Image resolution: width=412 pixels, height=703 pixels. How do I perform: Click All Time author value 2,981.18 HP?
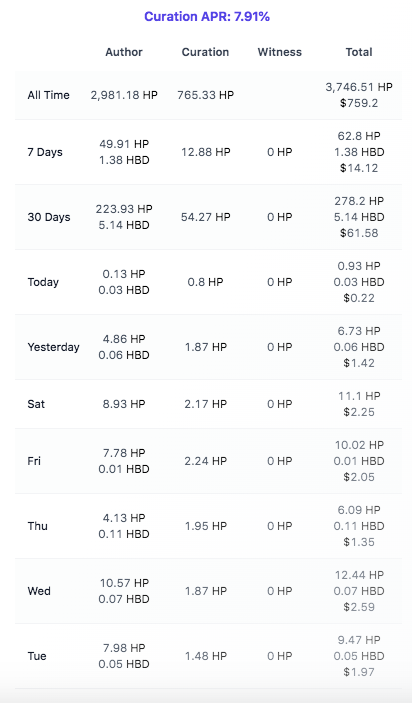(x=124, y=95)
